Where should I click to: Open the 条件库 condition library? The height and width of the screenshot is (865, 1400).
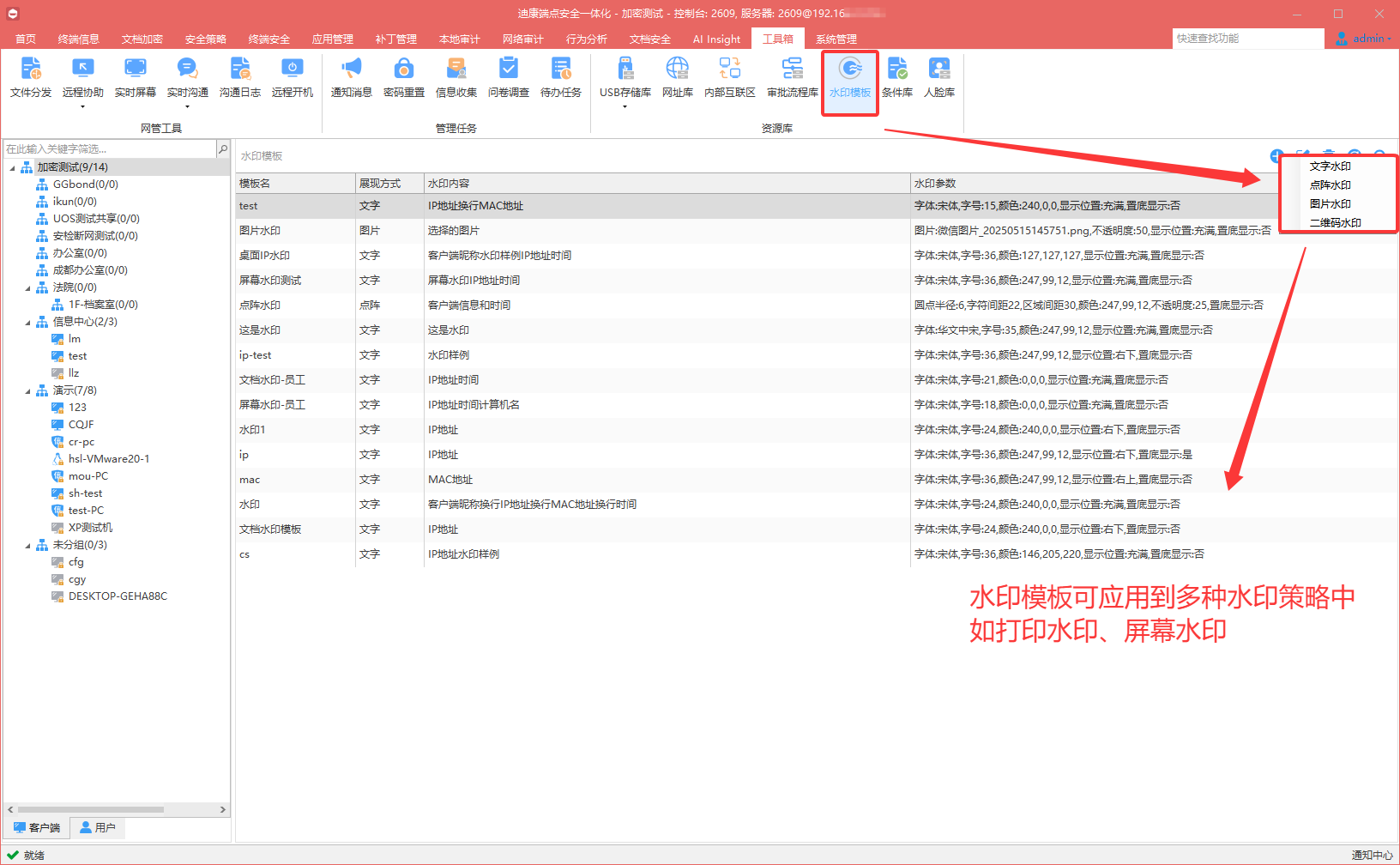pos(897,77)
